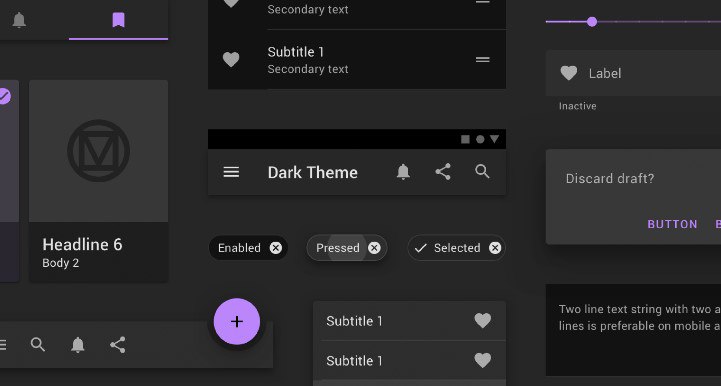Click the heart icon next to Label
Screen dimensions: 721x386
569,73
